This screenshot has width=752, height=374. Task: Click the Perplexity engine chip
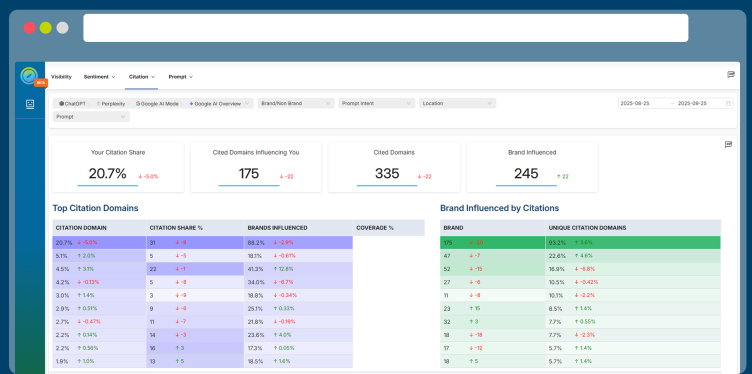pos(111,103)
